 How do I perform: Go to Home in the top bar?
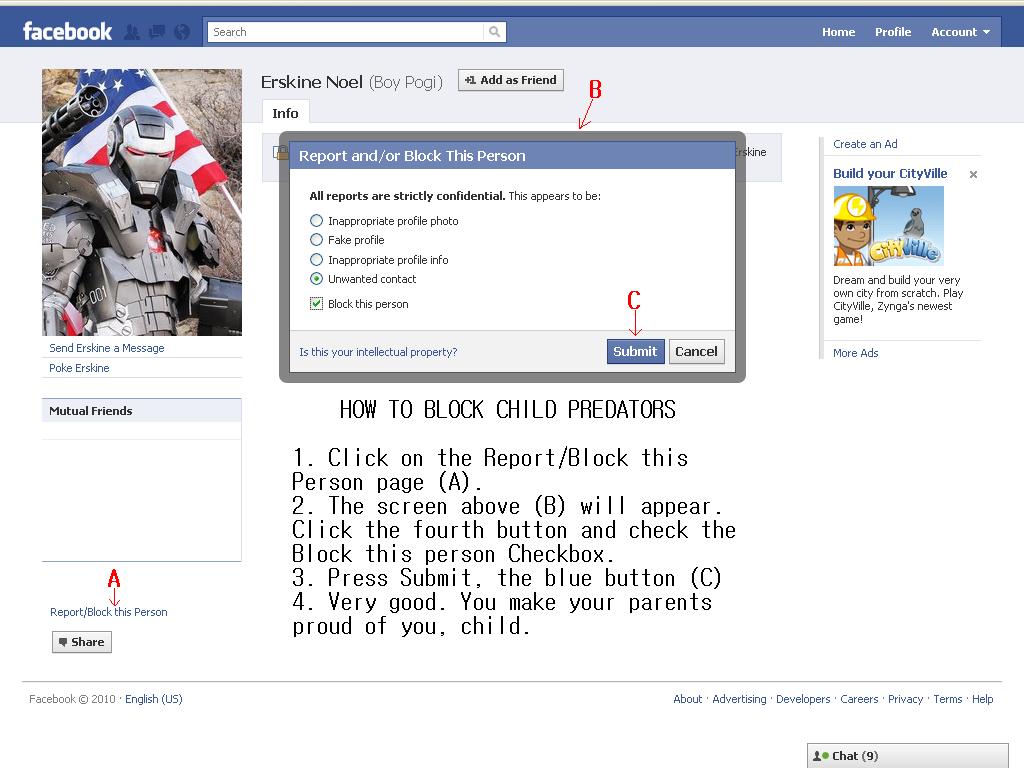click(x=839, y=32)
